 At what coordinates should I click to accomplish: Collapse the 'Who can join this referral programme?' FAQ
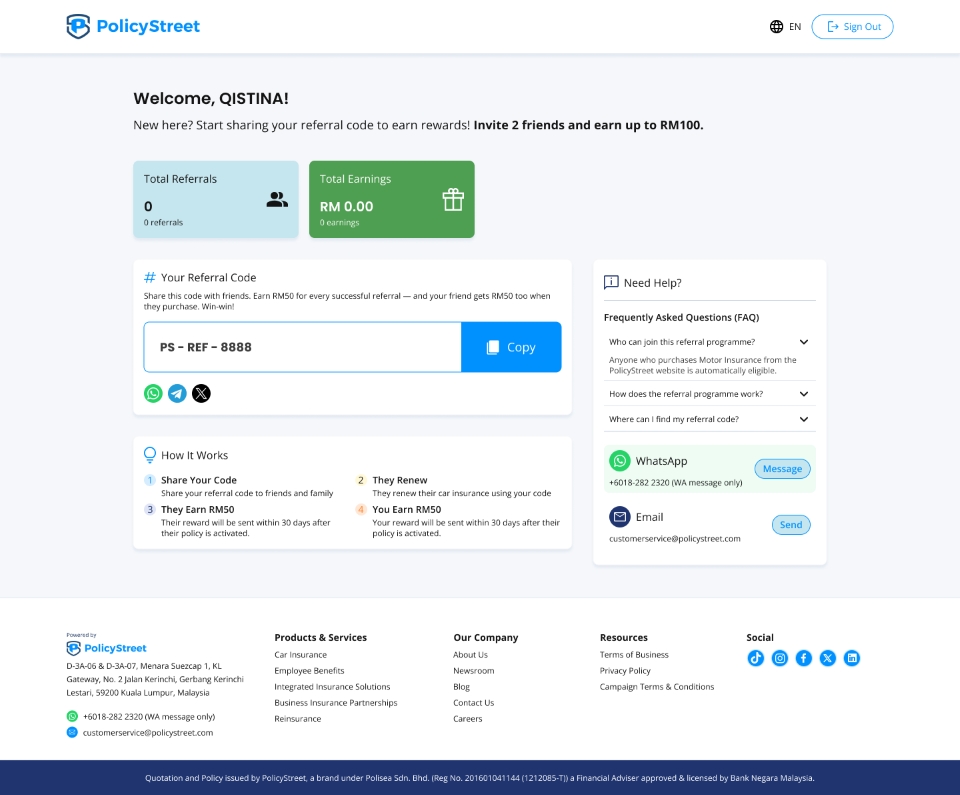coord(804,342)
